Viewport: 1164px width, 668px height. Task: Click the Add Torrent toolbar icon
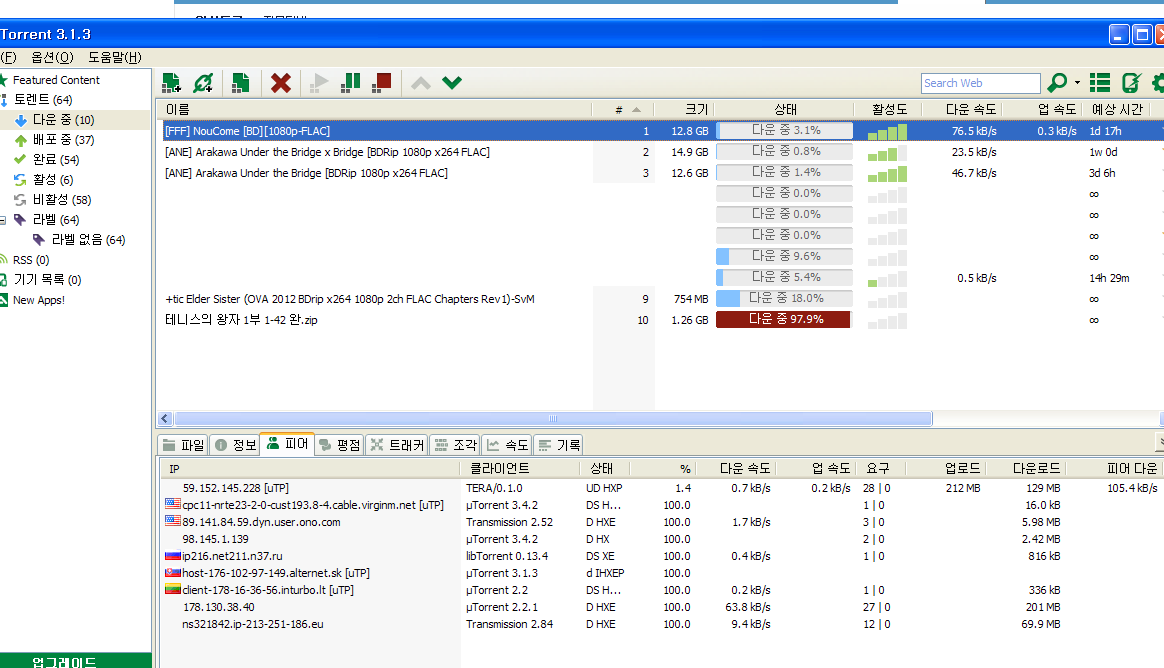coord(171,83)
